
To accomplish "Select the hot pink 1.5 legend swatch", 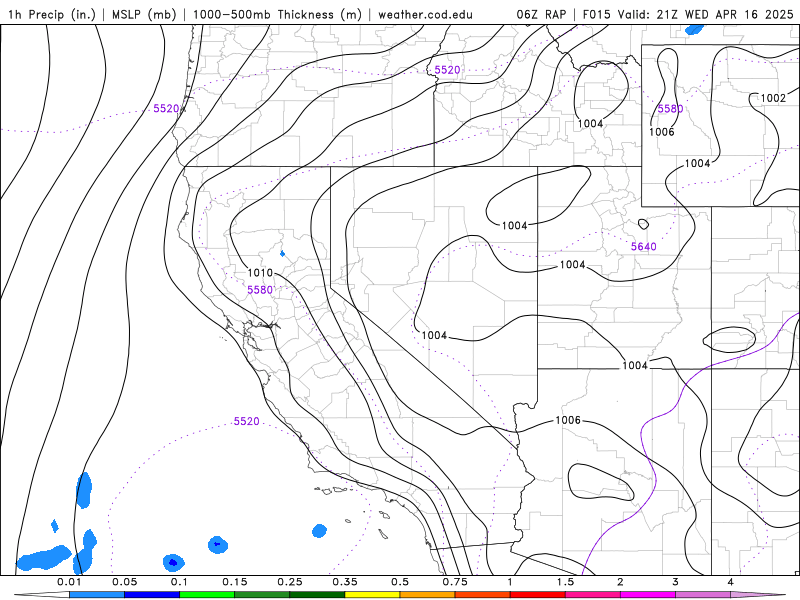I will click(593, 595).
